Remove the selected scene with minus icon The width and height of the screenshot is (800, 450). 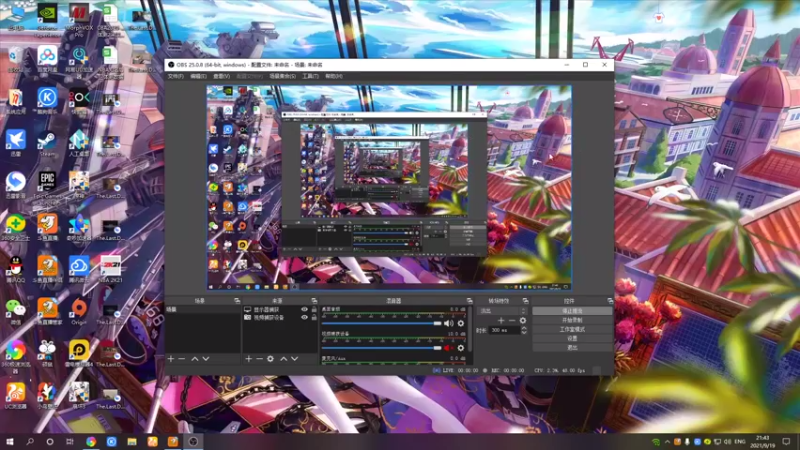pyautogui.click(x=182, y=359)
